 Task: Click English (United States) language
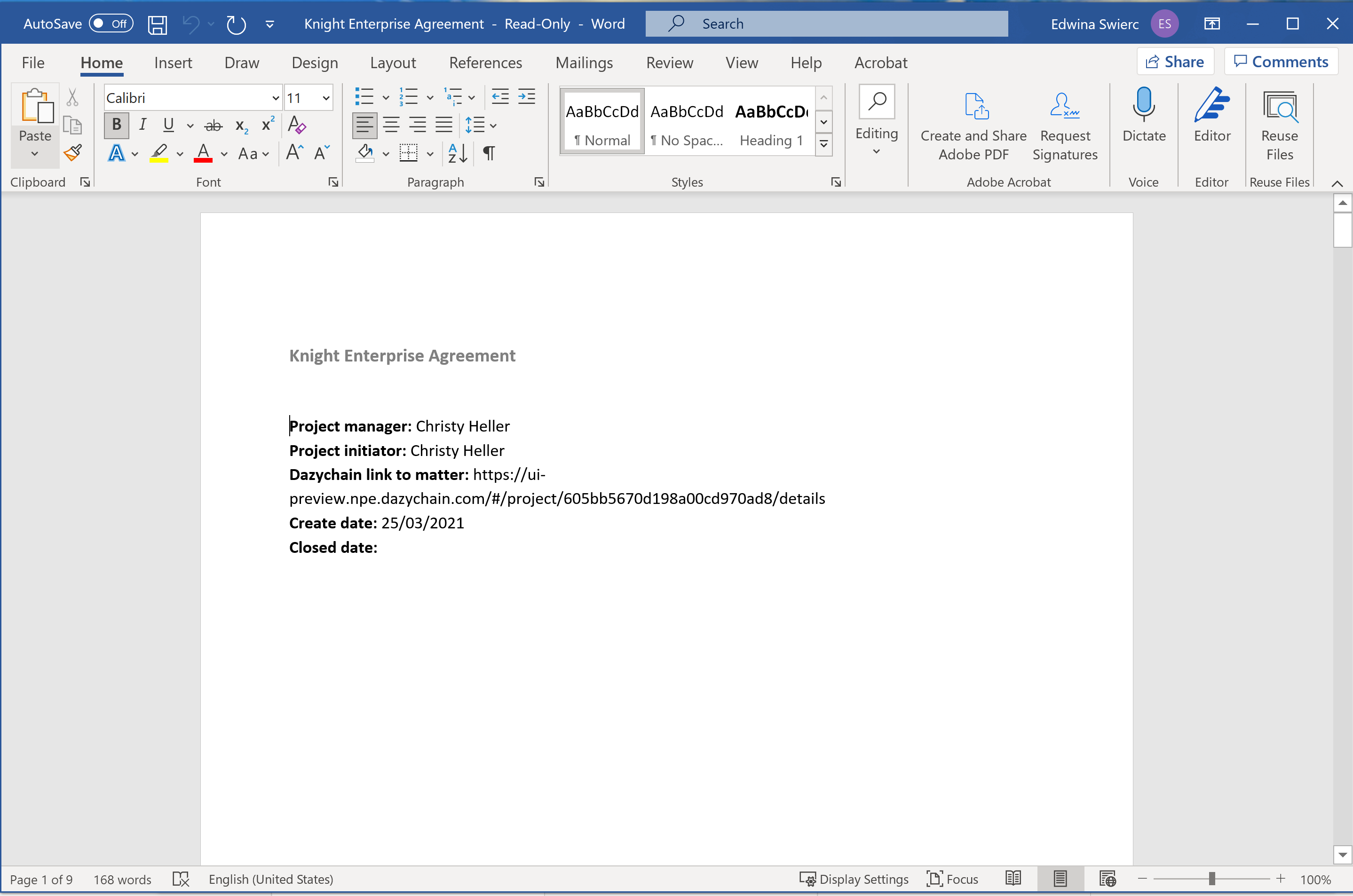pos(271,880)
